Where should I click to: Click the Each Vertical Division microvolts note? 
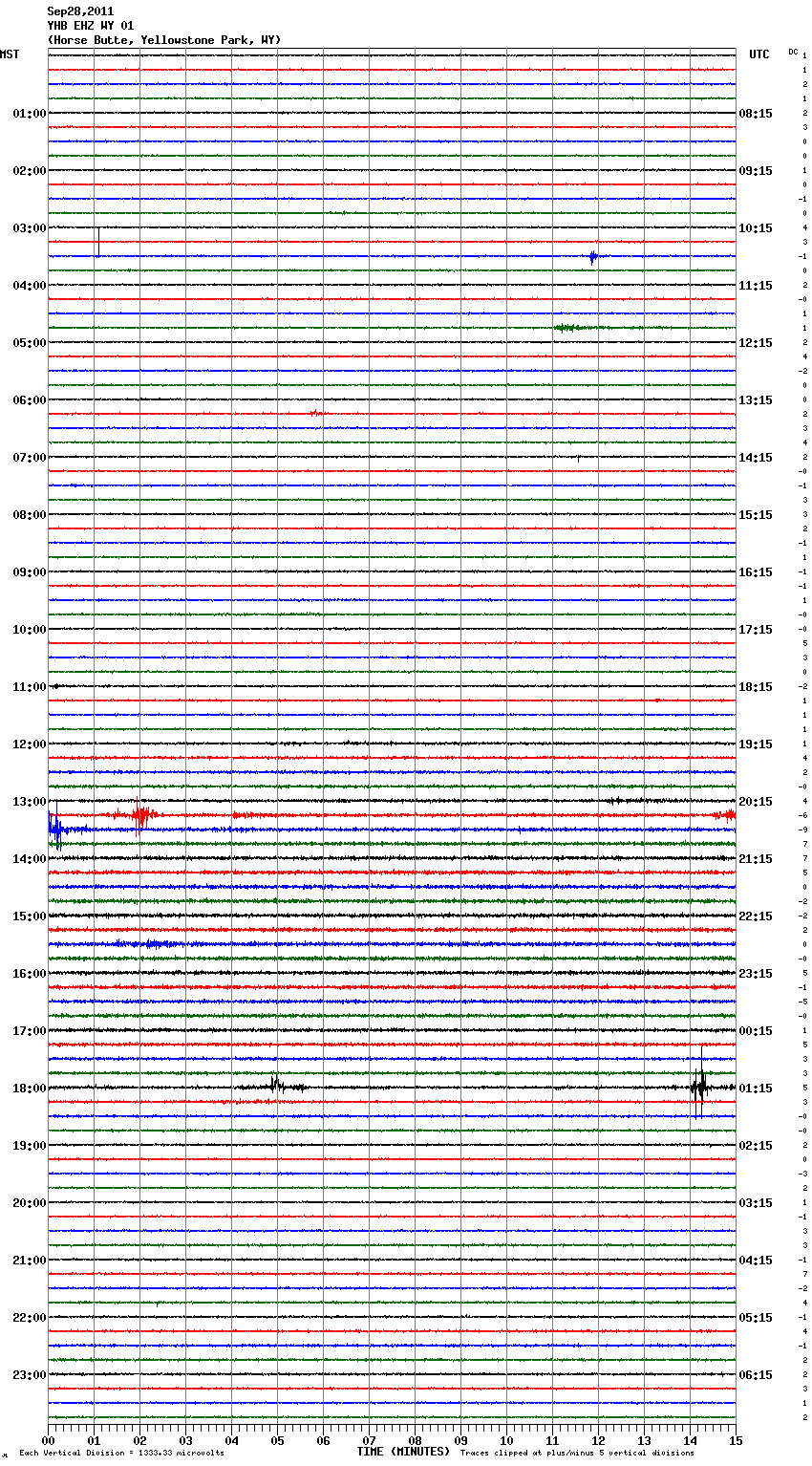click(x=121, y=1453)
